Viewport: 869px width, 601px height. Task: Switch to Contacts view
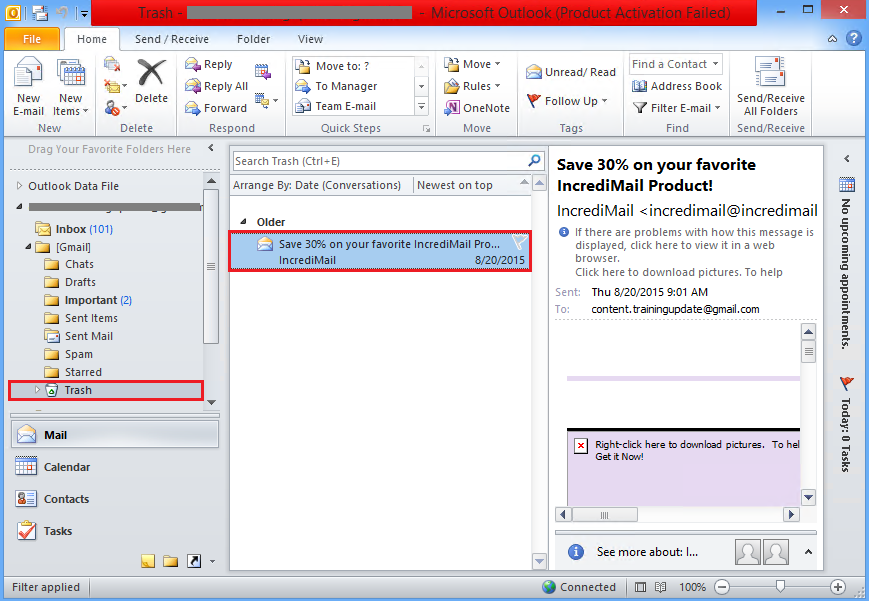tap(115, 499)
